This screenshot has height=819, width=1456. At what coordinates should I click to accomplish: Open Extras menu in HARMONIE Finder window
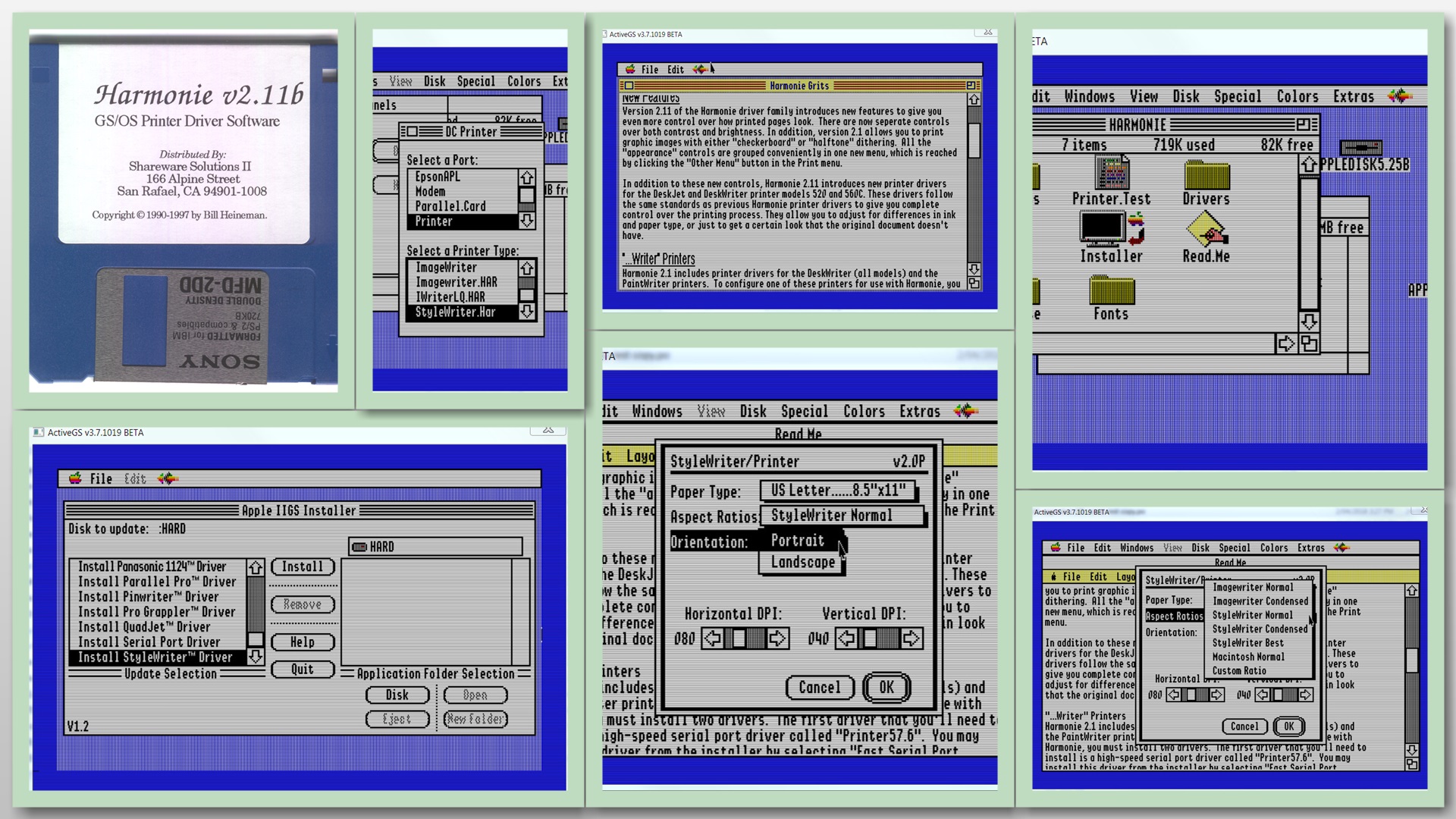(x=1354, y=96)
